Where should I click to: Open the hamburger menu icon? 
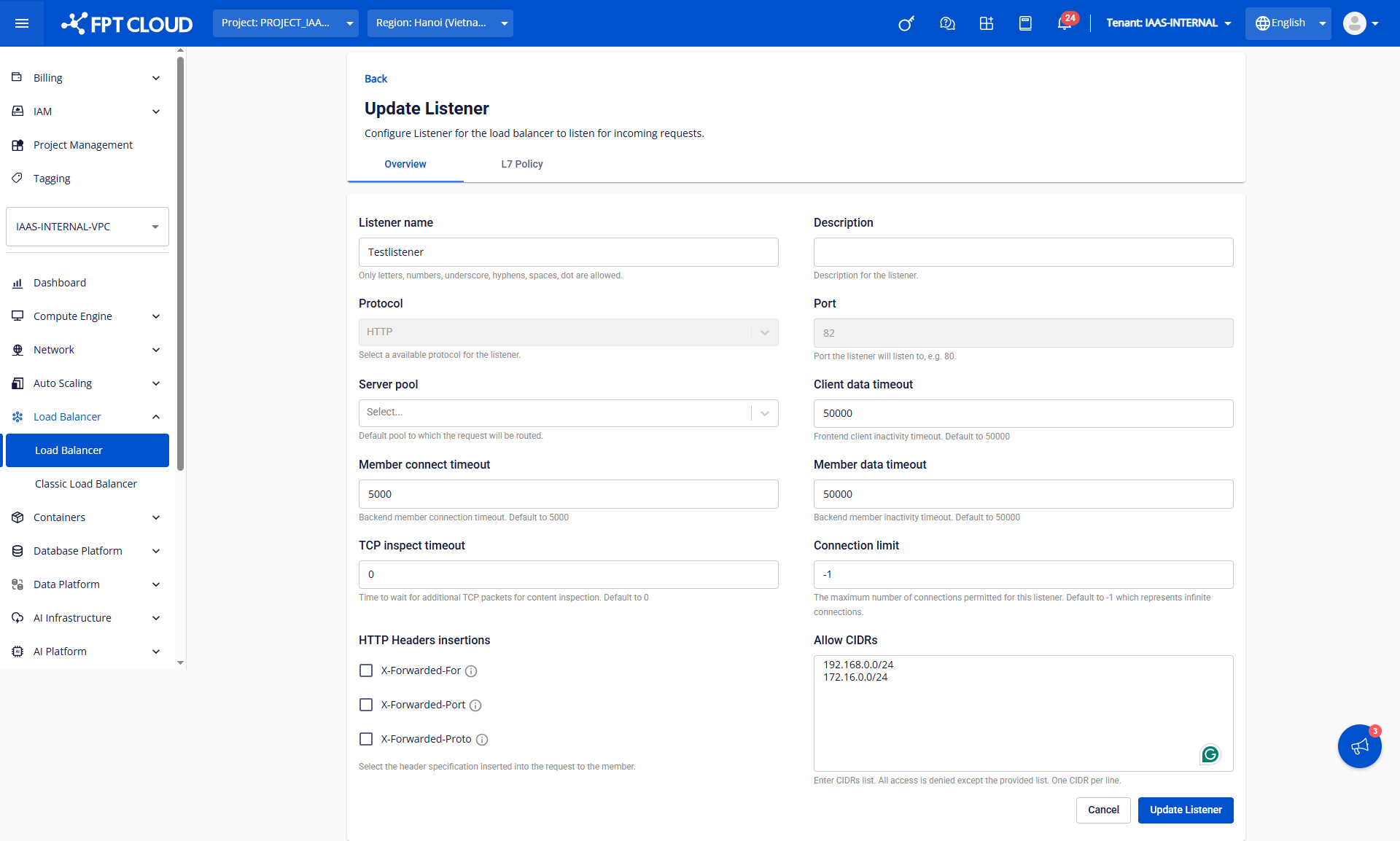point(22,23)
